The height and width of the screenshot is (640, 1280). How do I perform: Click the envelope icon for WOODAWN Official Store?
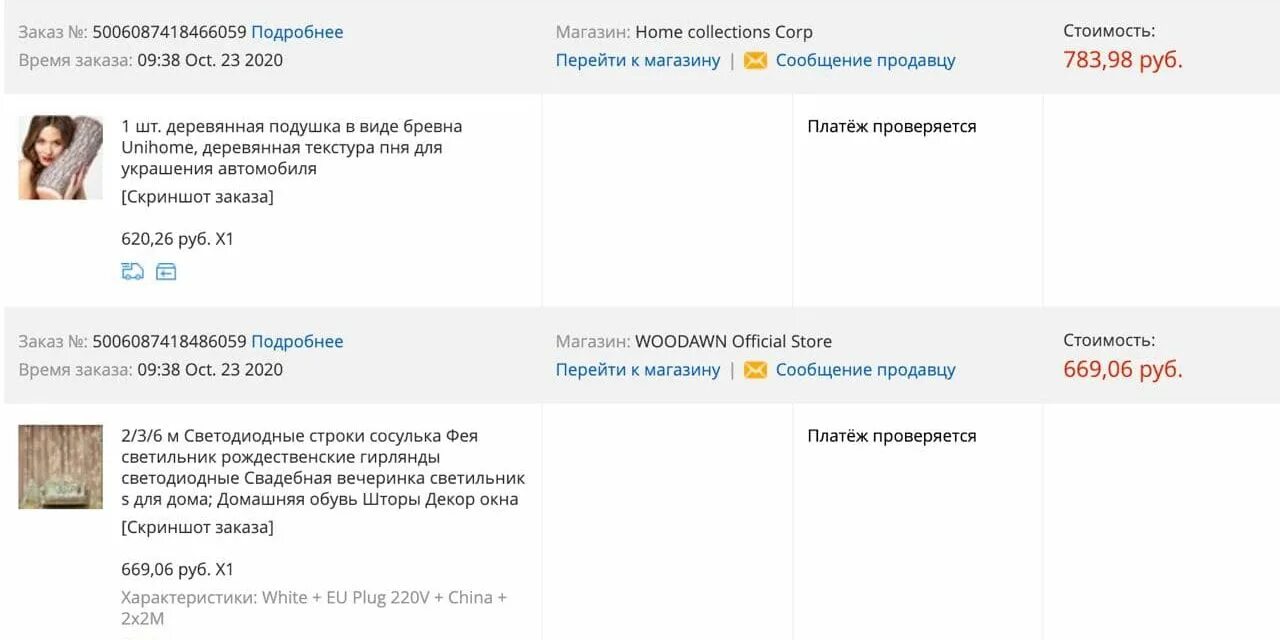pos(755,370)
